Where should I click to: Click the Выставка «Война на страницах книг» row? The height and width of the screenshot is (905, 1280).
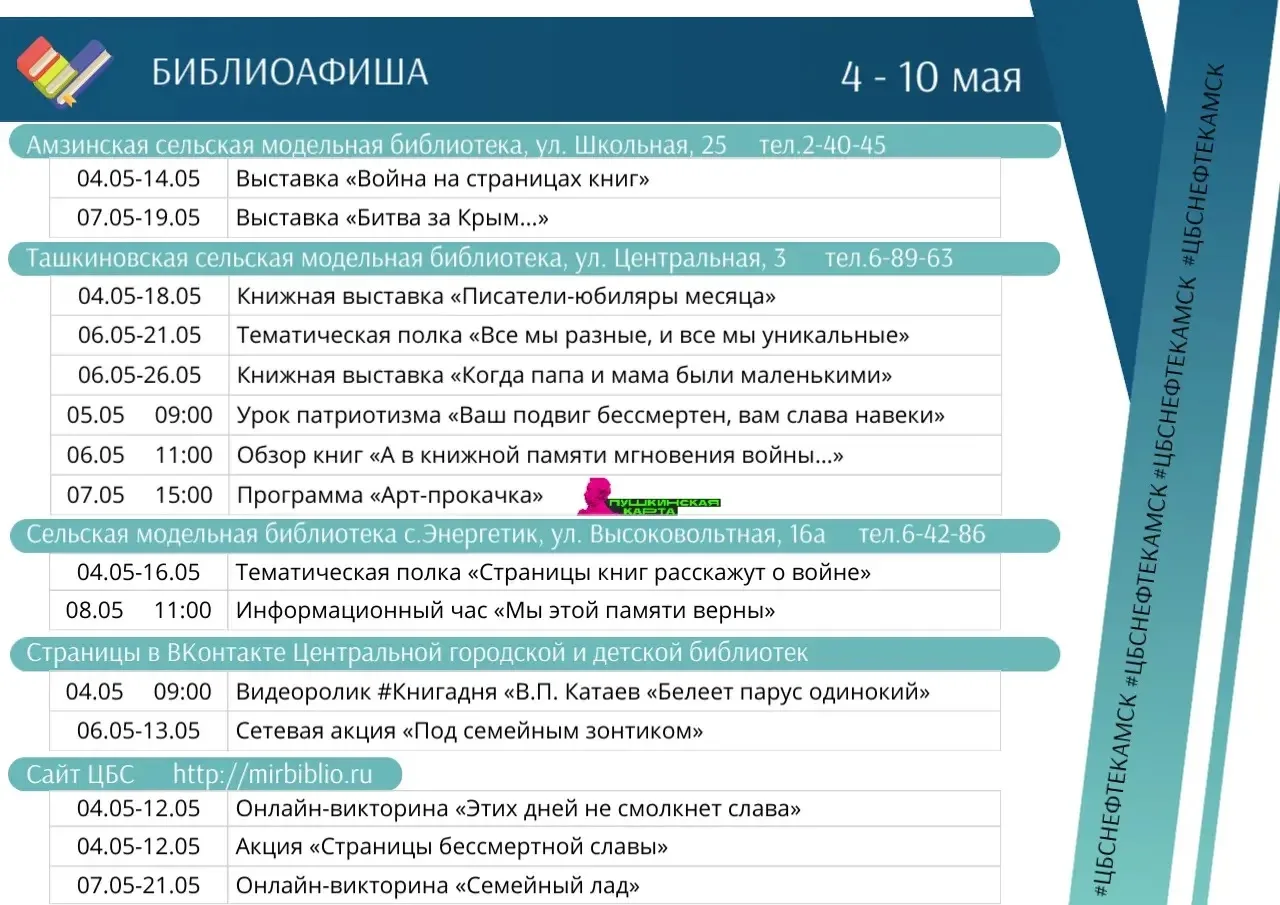(x=525, y=179)
